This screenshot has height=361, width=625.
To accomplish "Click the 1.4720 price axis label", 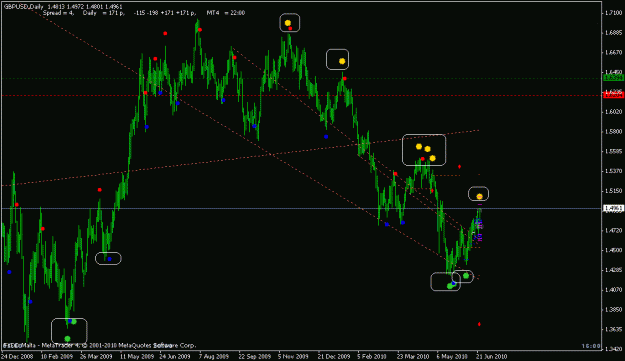I will (x=613, y=230).
